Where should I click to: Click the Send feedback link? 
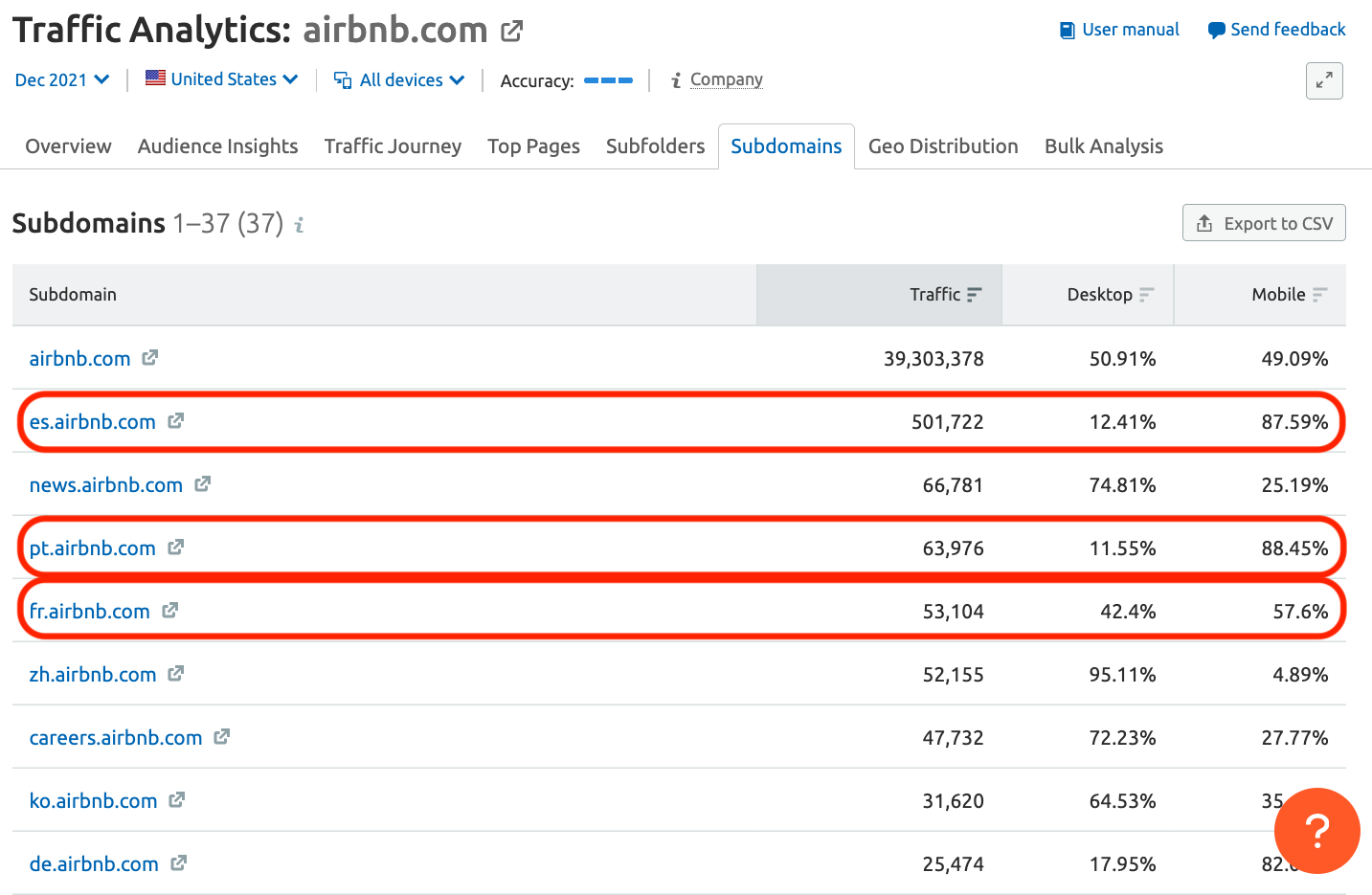click(1288, 30)
